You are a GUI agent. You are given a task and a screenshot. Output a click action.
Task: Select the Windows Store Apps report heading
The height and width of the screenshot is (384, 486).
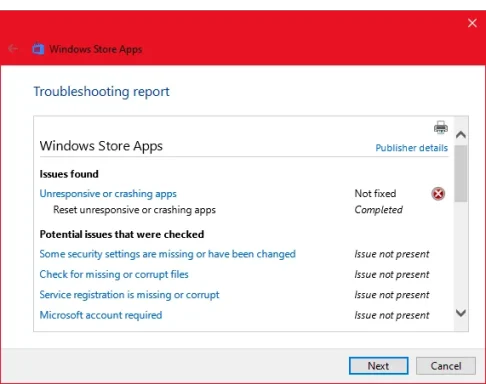point(101,146)
